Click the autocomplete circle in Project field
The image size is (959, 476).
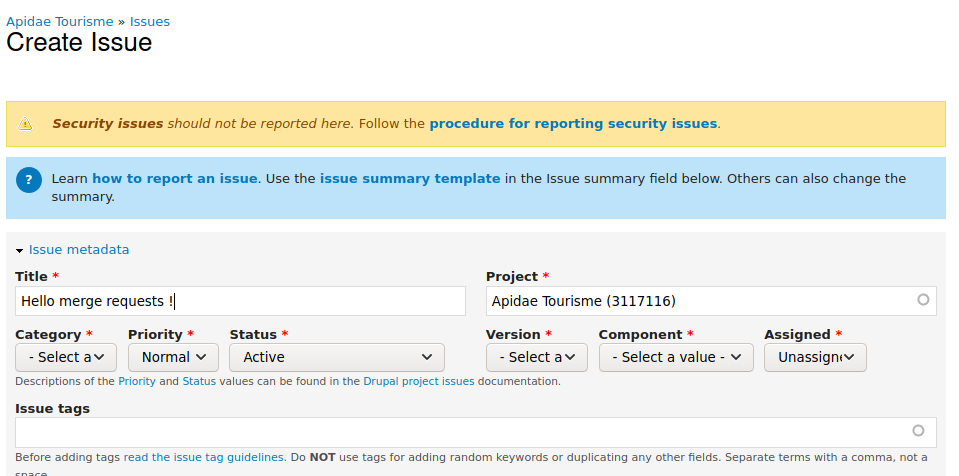coord(922,300)
